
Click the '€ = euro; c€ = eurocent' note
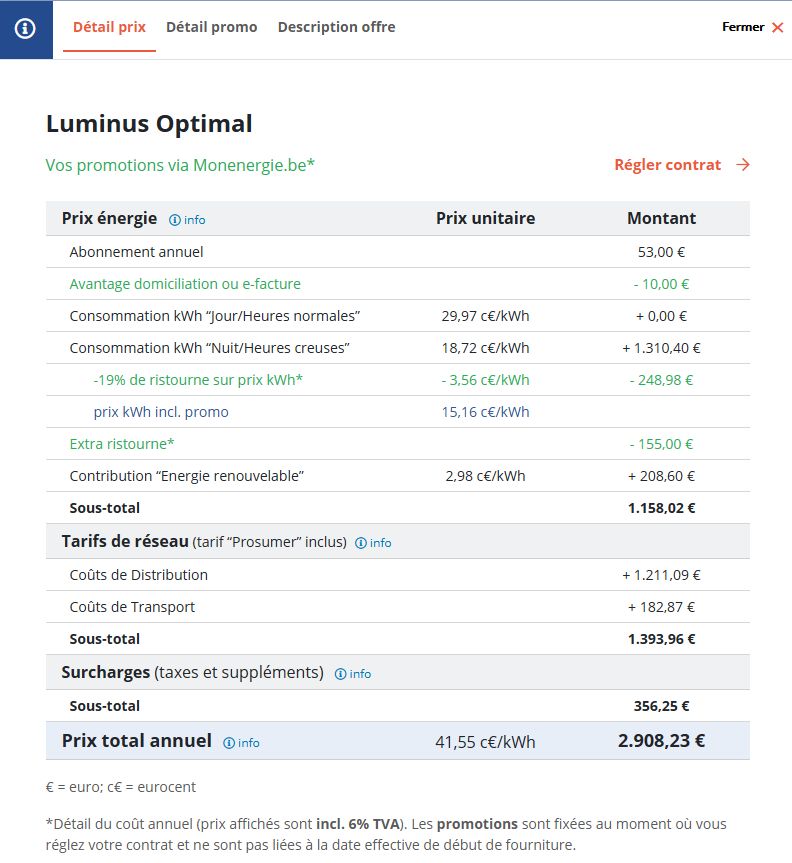pyautogui.click(x=121, y=787)
